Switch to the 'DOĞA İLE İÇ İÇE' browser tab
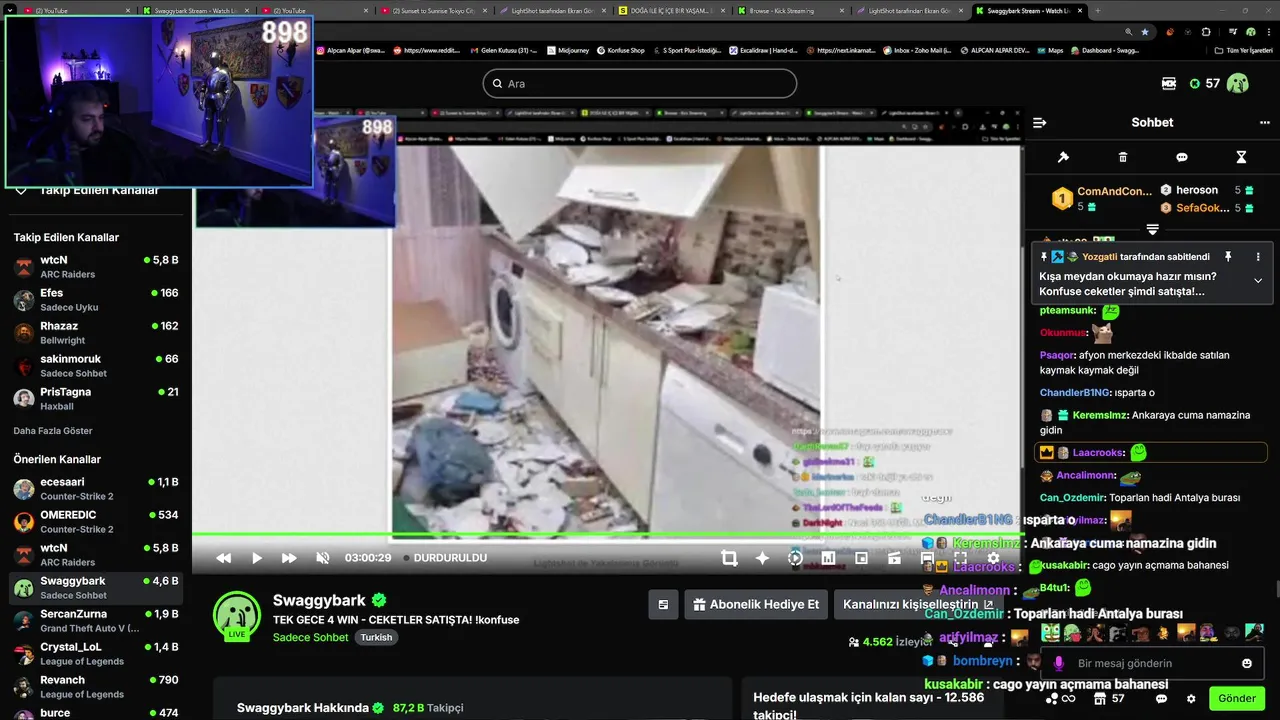Image resolution: width=1280 pixels, height=720 pixels. [x=670, y=10]
